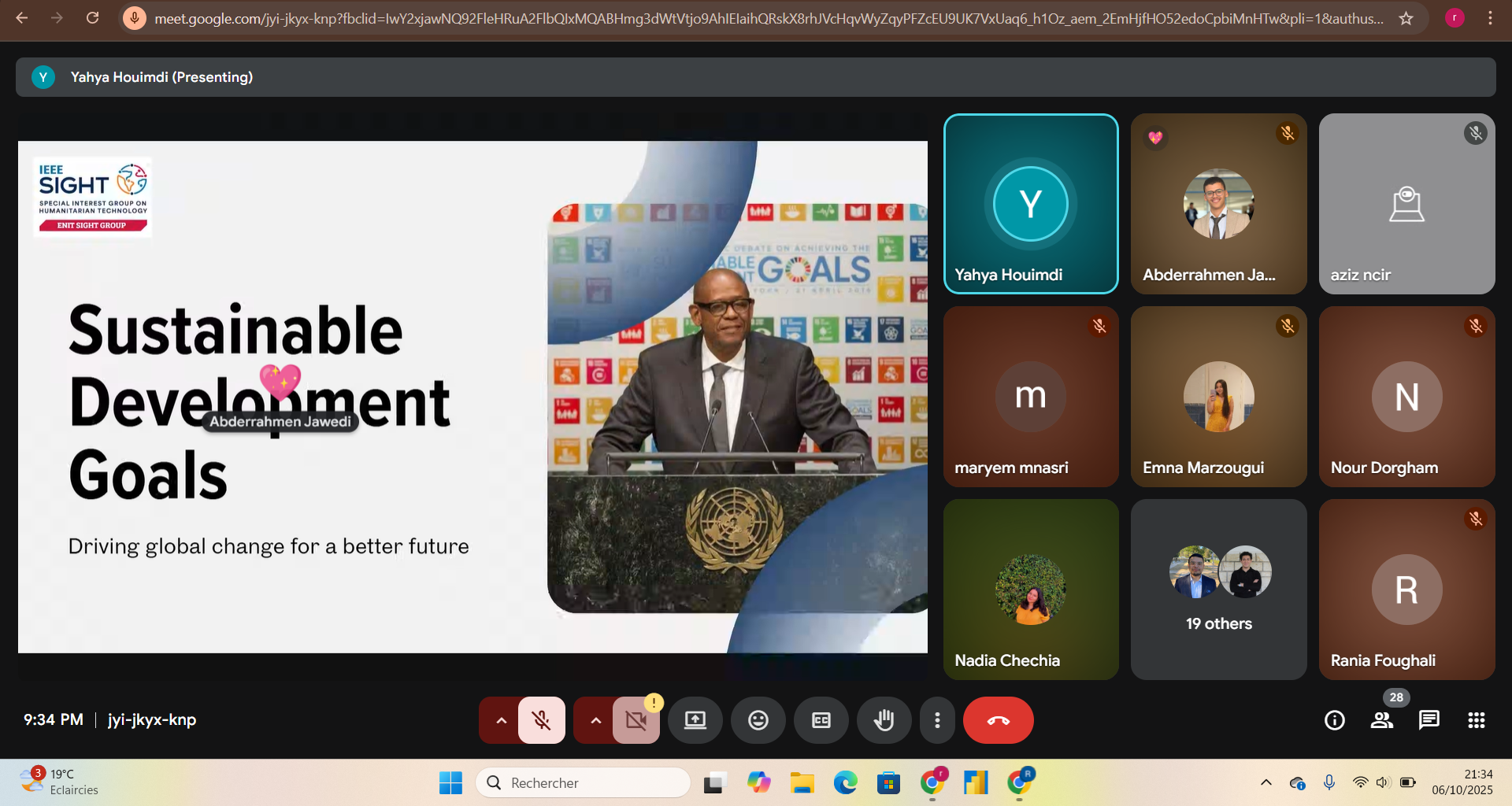1512x806 pixels.
Task: Toggle closed captions
Action: tap(821, 720)
